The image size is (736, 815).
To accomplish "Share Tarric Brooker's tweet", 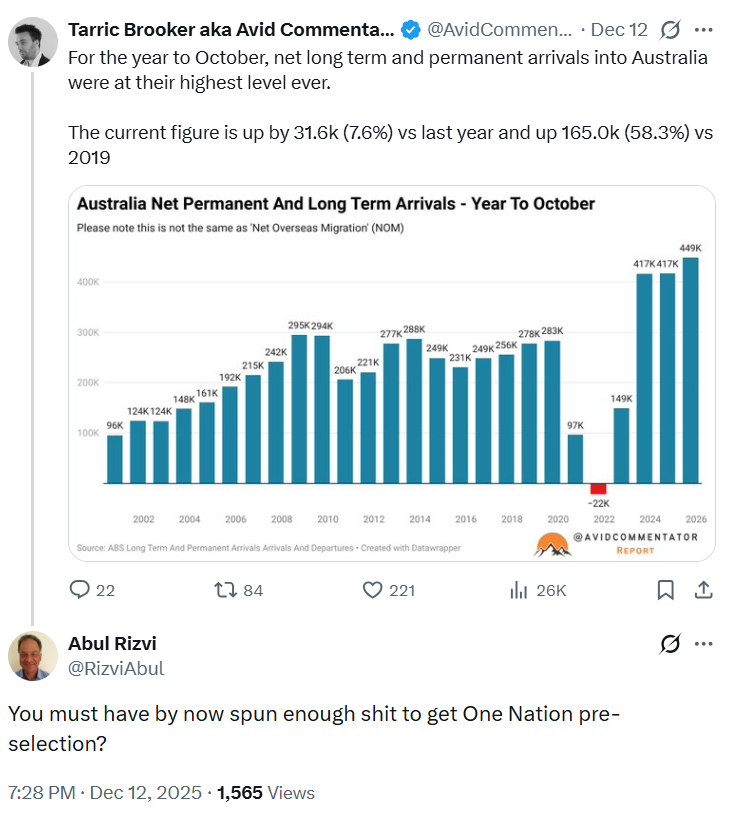I will pyautogui.click(x=703, y=590).
